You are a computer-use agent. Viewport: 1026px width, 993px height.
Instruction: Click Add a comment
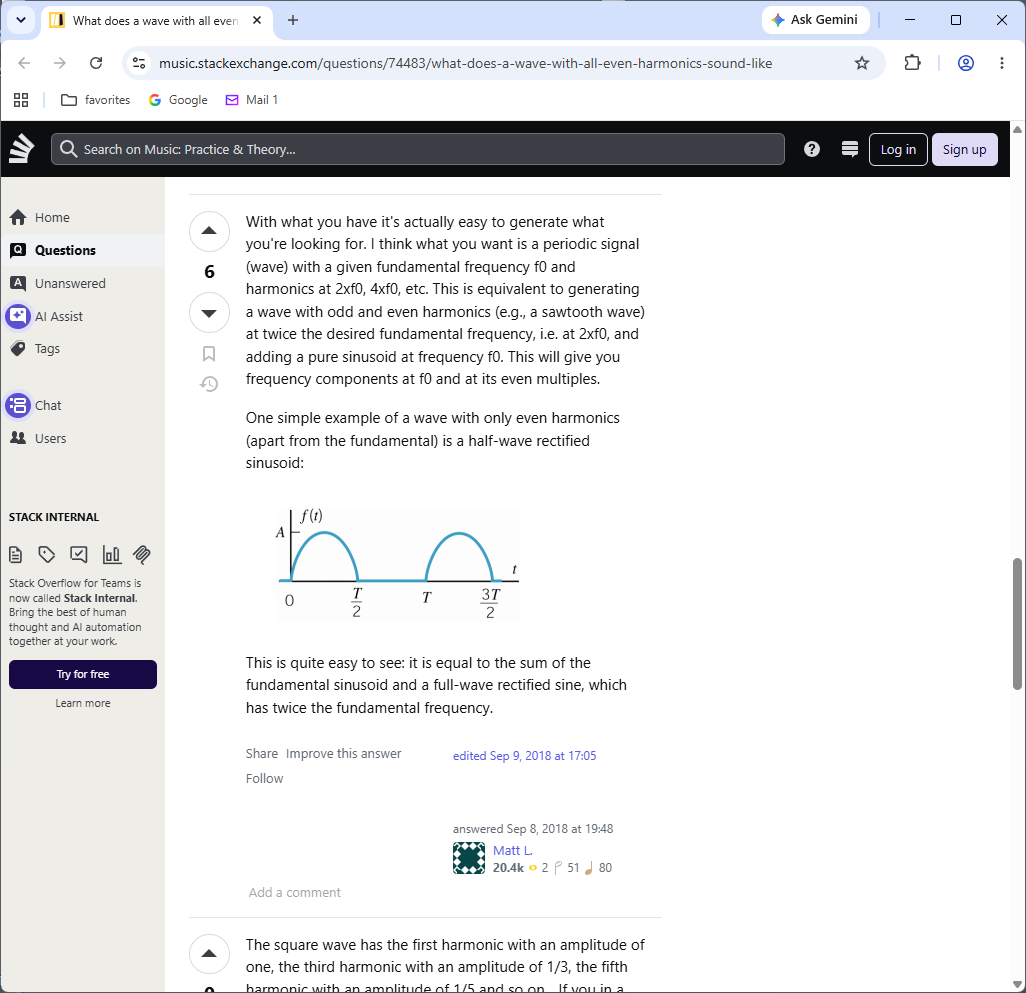click(294, 892)
